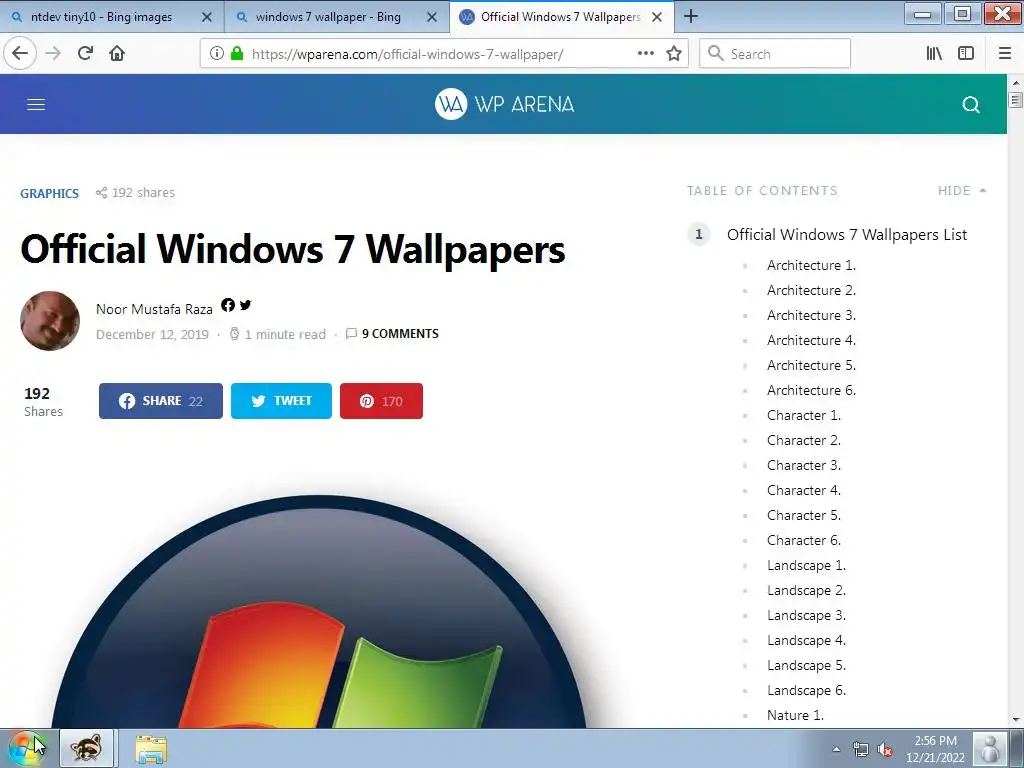Click the WP Arena logo
This screenshot has width=1024, height=768.
coord(504,104)
